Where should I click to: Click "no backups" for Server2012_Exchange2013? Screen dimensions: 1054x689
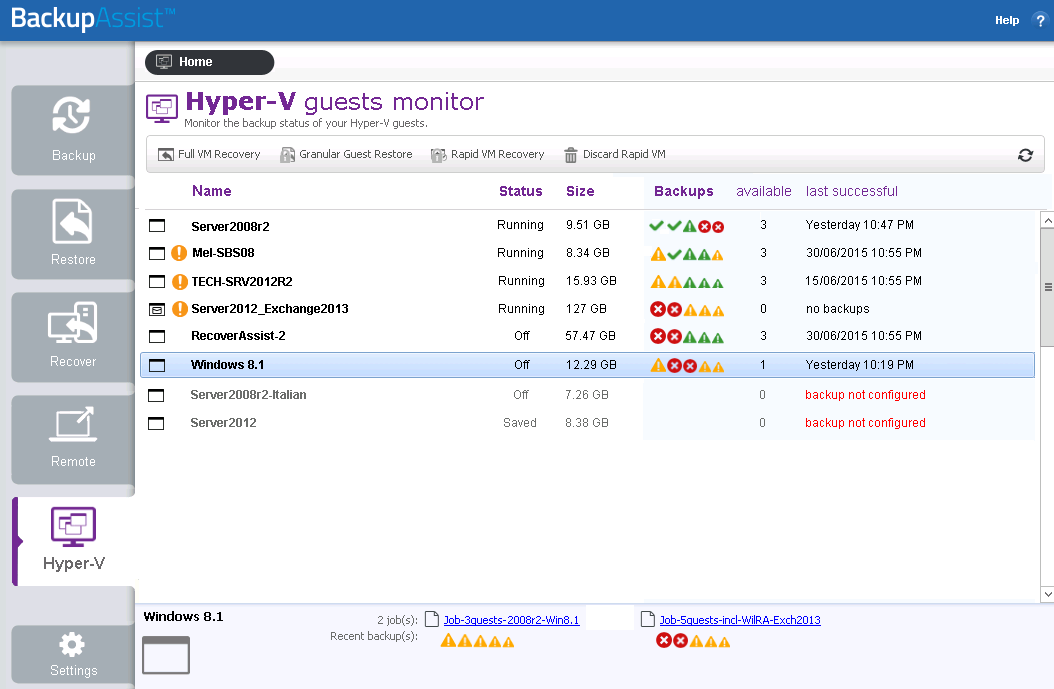coord(838,309)
